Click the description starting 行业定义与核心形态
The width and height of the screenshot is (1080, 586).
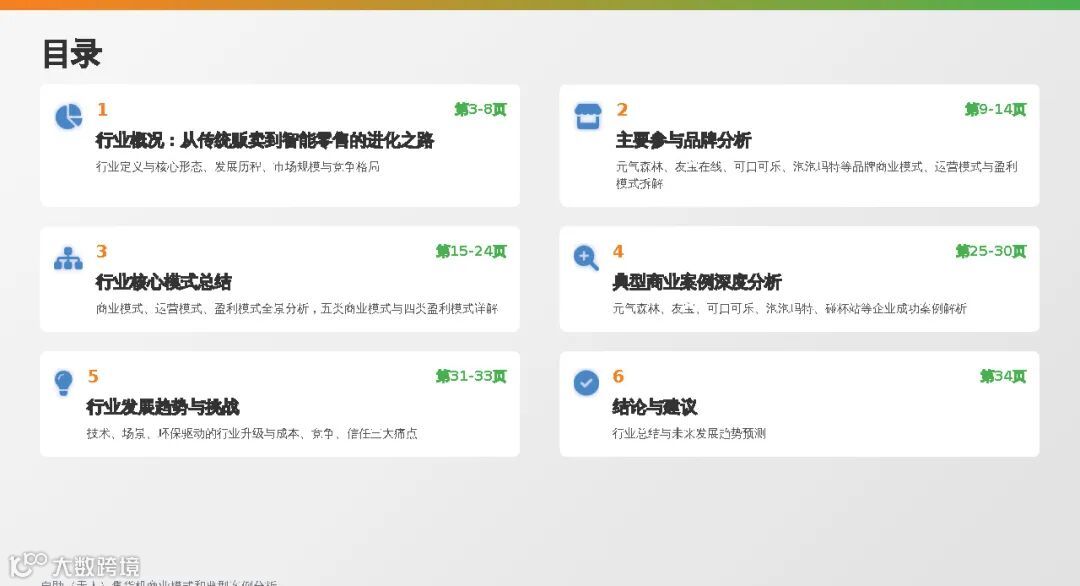(x=238, y=167)
